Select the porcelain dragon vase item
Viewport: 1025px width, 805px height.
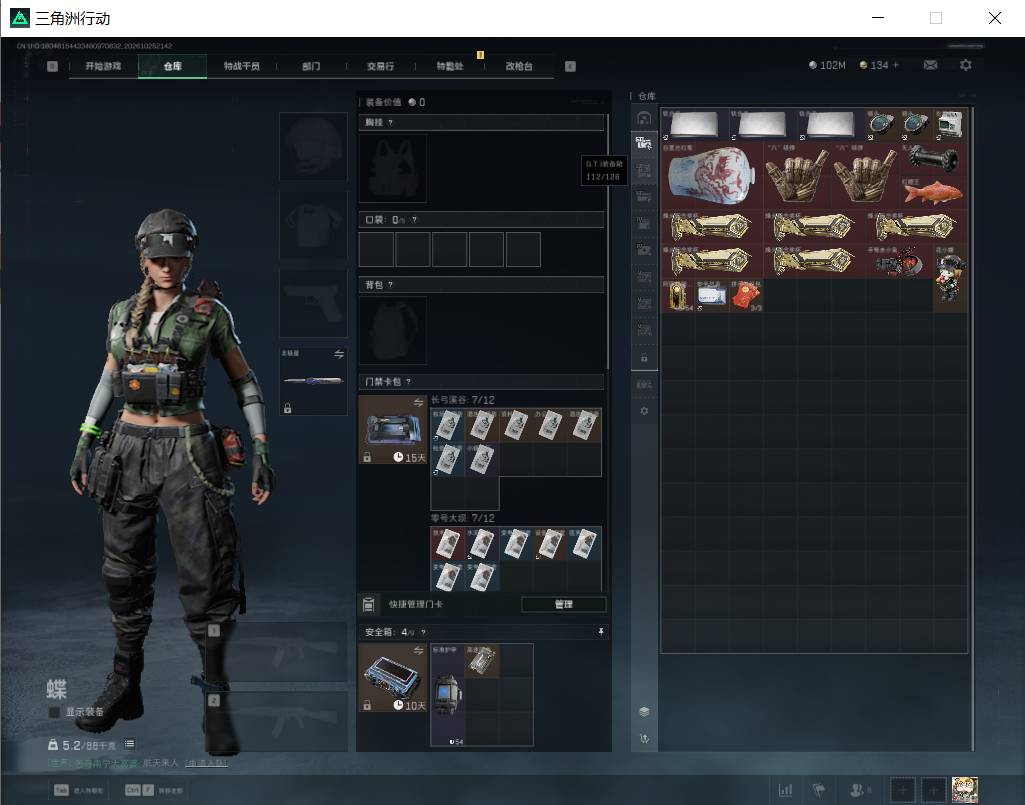pyautogui.click(x=712, y=175)
